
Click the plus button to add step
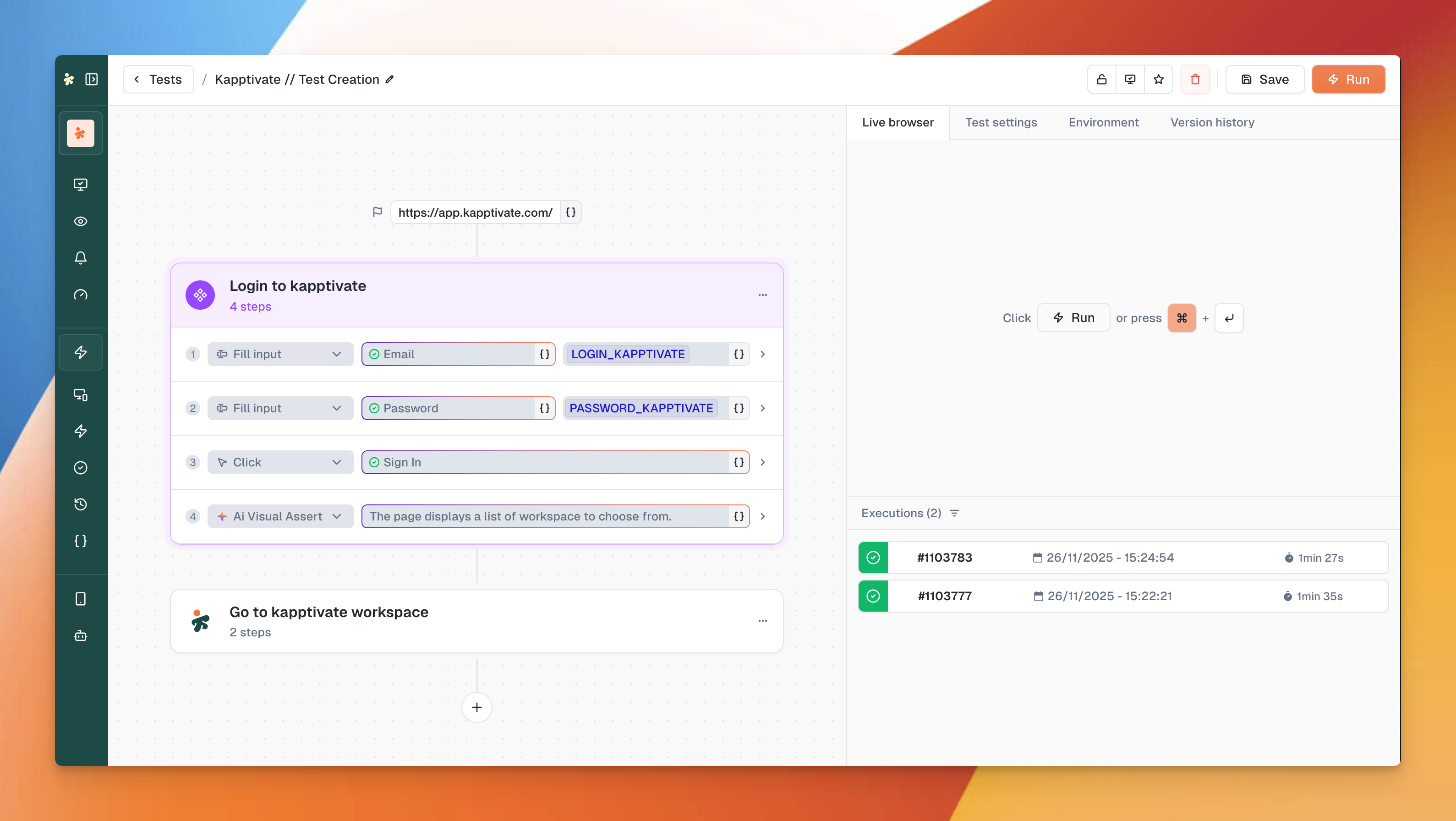[x=476, y=707]
